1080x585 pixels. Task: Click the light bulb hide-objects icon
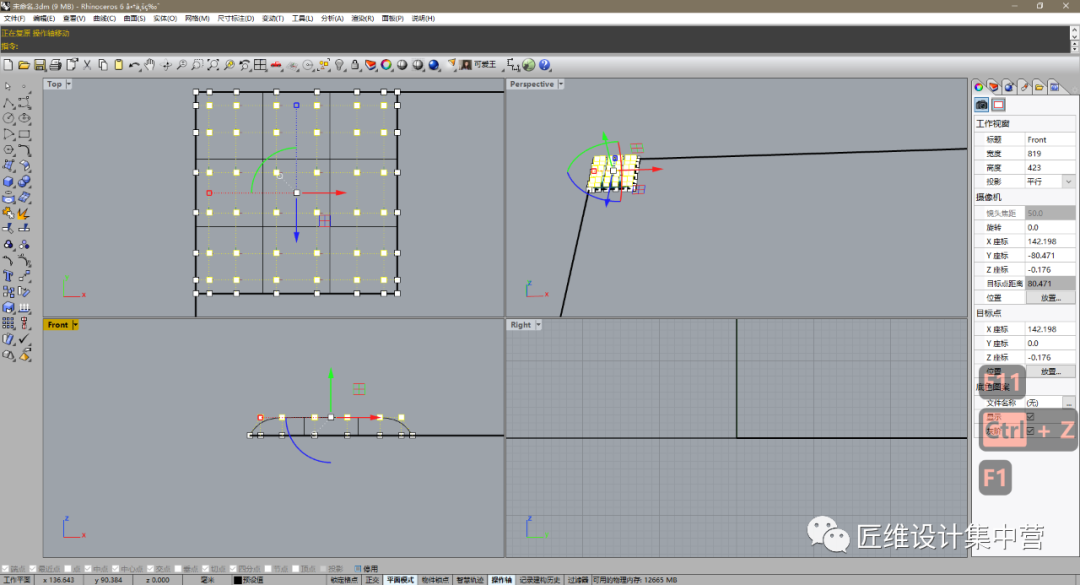click(340, 65)
